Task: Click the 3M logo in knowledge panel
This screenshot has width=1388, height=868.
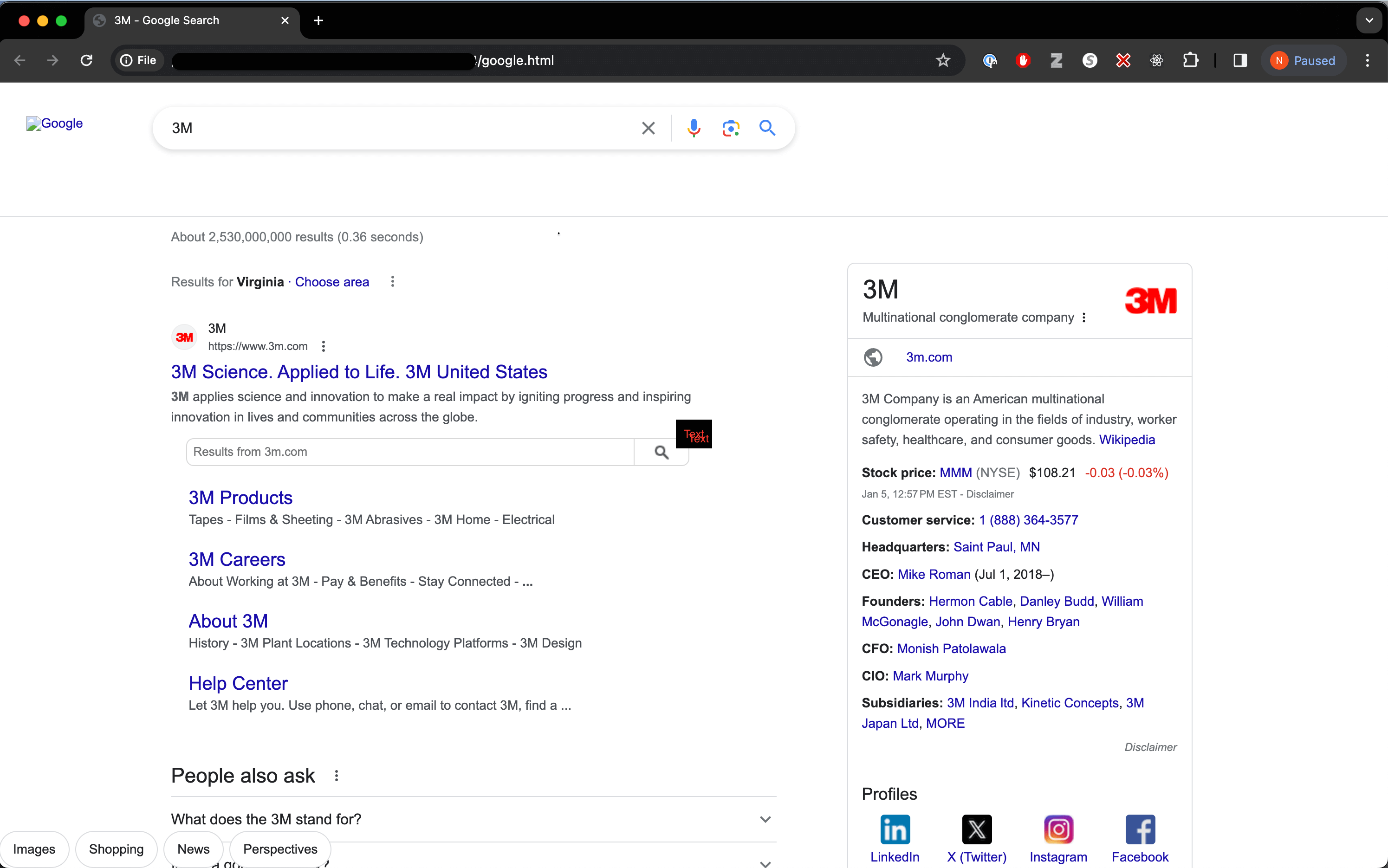Action: pyautogui.click(x=1150, y=301)
